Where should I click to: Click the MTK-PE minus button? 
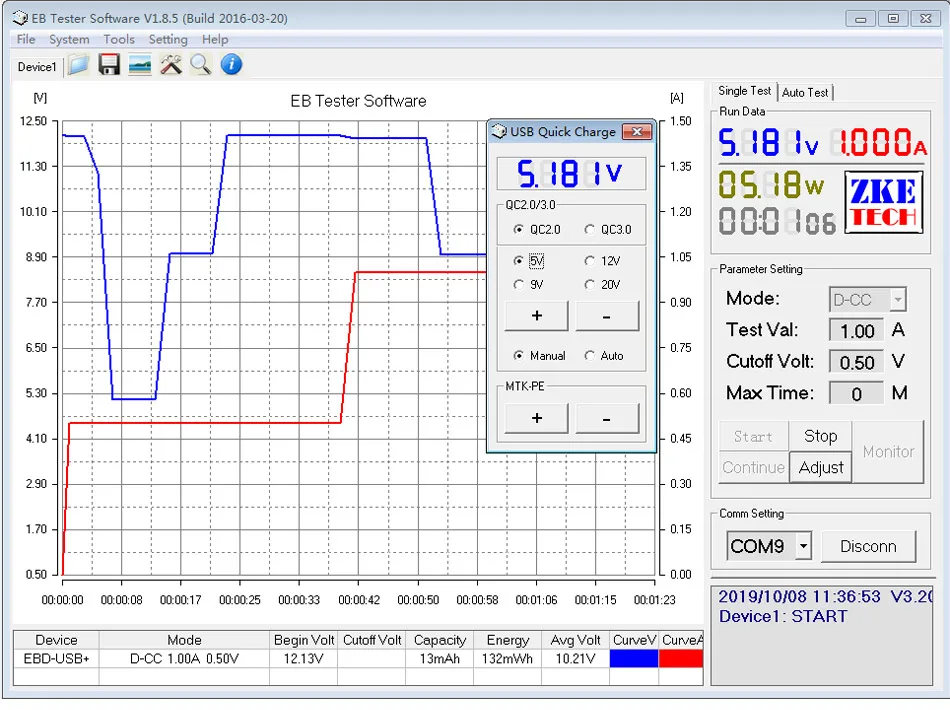[607, 419]
